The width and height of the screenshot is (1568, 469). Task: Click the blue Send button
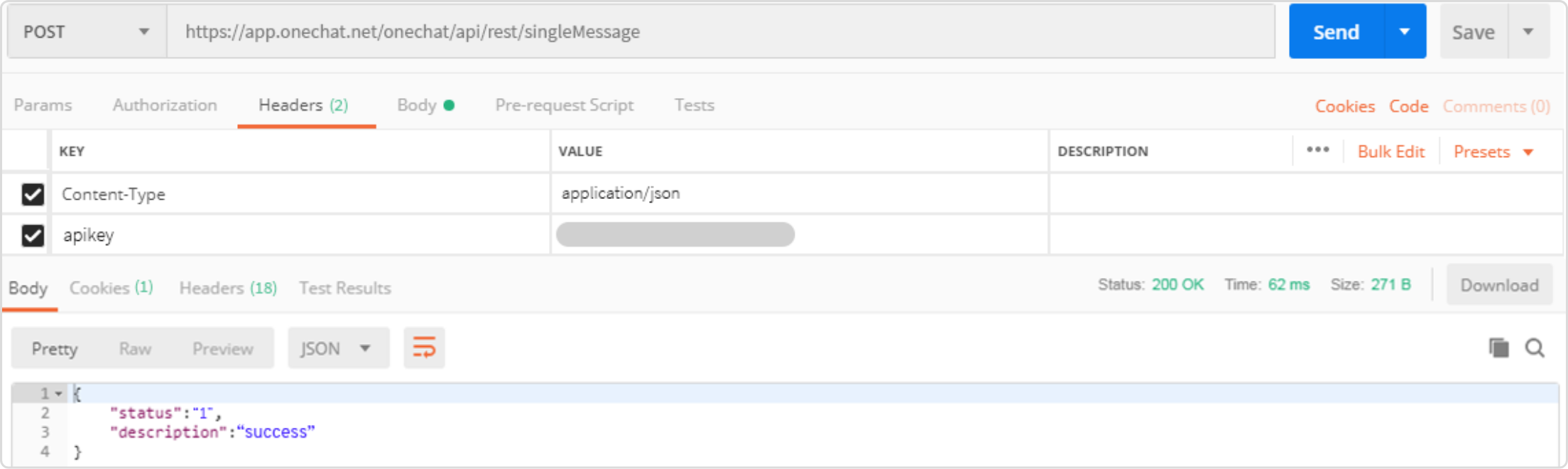click(1336, 31)
